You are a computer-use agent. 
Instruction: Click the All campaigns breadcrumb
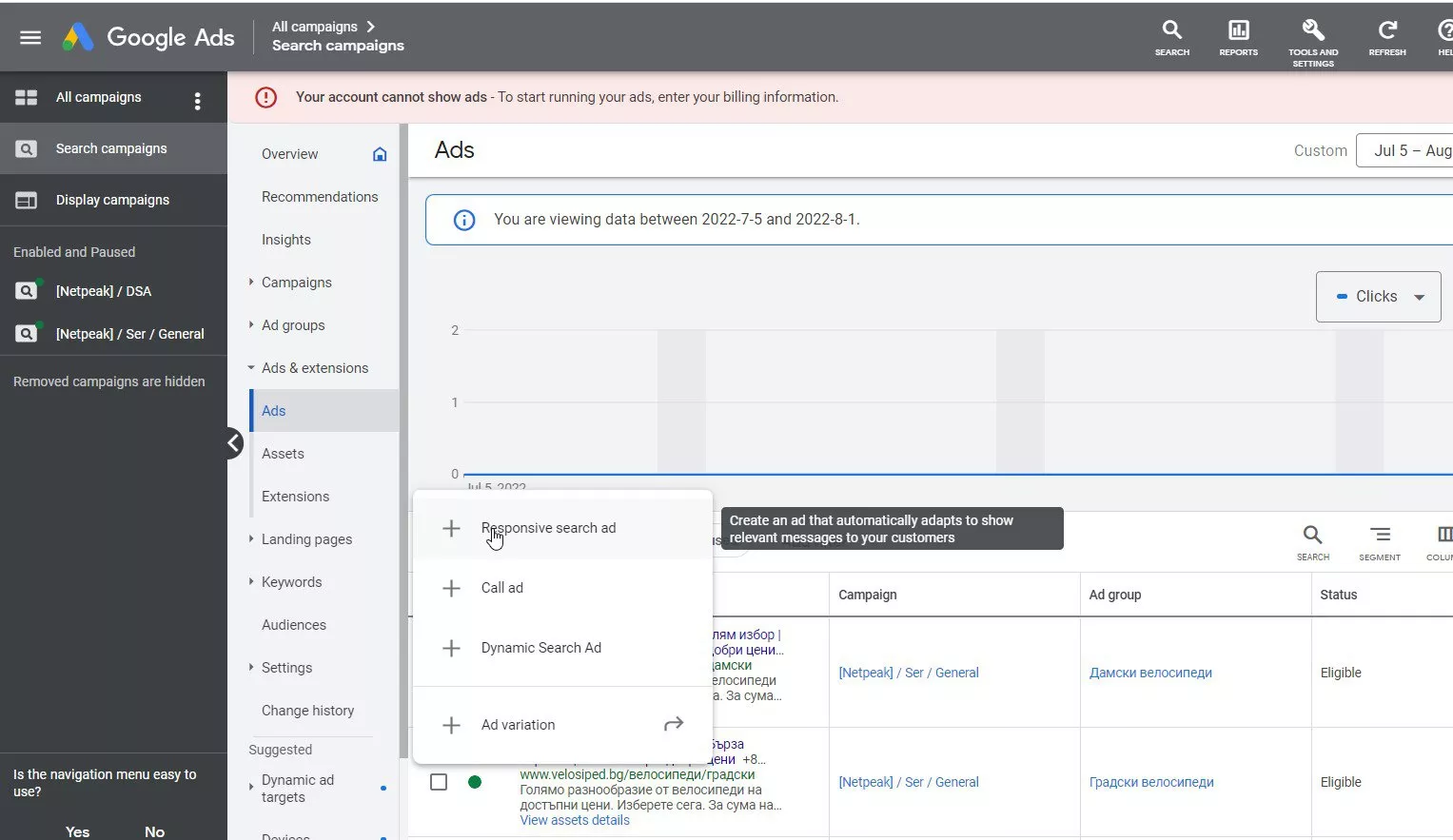click(315, 27)
